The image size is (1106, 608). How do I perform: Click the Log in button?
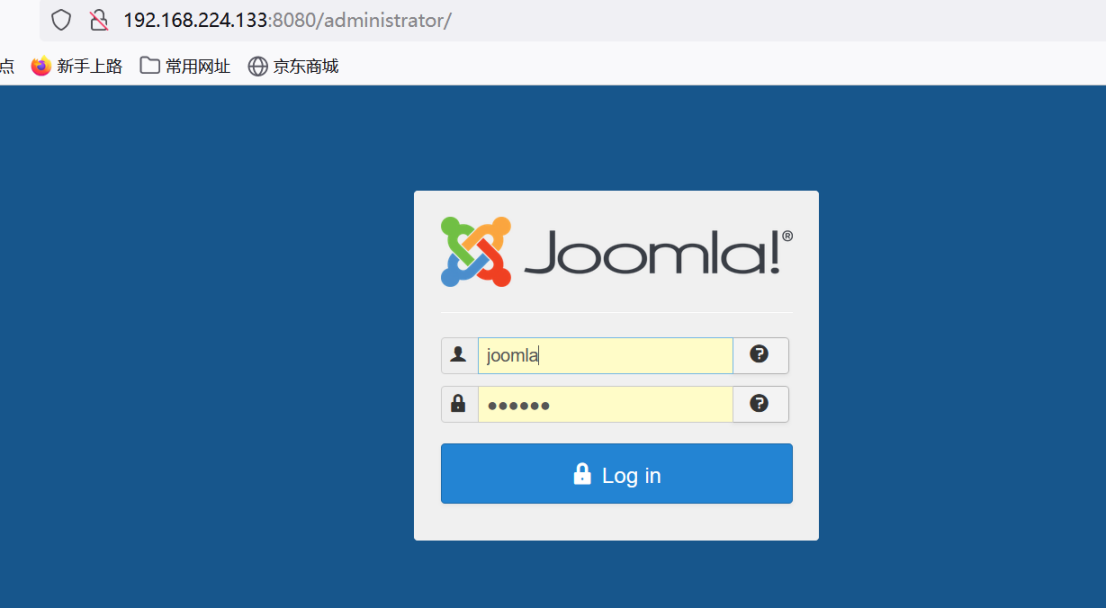click(x=616, y=473)
